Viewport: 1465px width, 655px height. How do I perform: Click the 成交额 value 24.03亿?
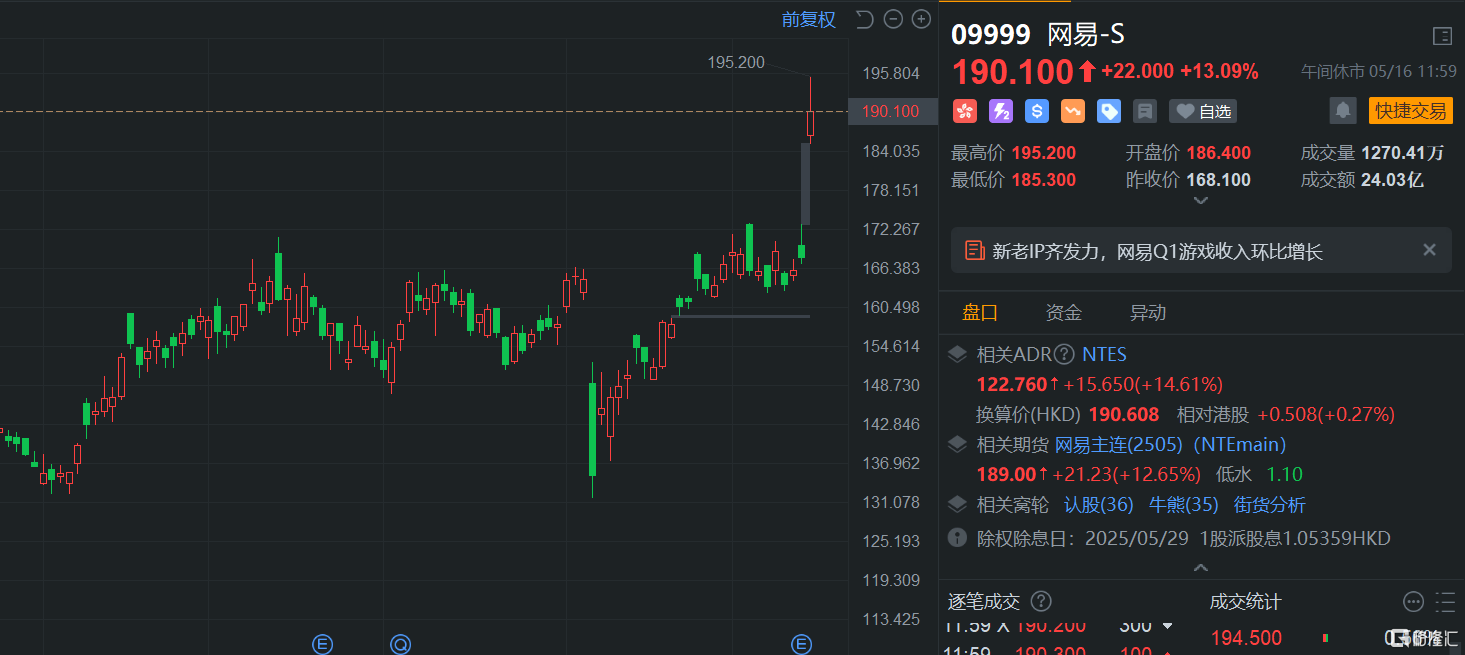tap(1392, 180)
